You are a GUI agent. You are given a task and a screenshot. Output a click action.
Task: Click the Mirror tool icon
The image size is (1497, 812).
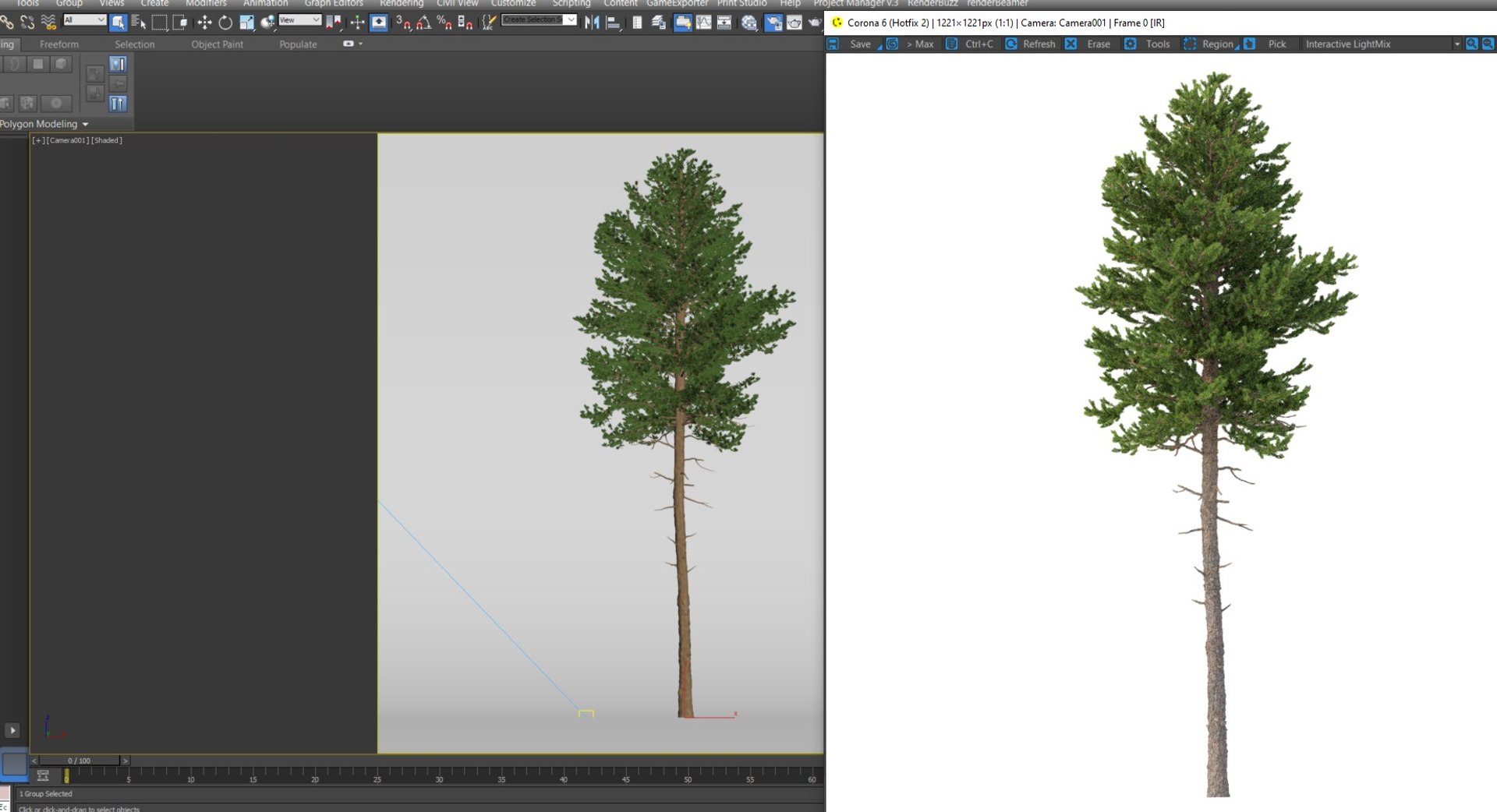tap(592, 22)
